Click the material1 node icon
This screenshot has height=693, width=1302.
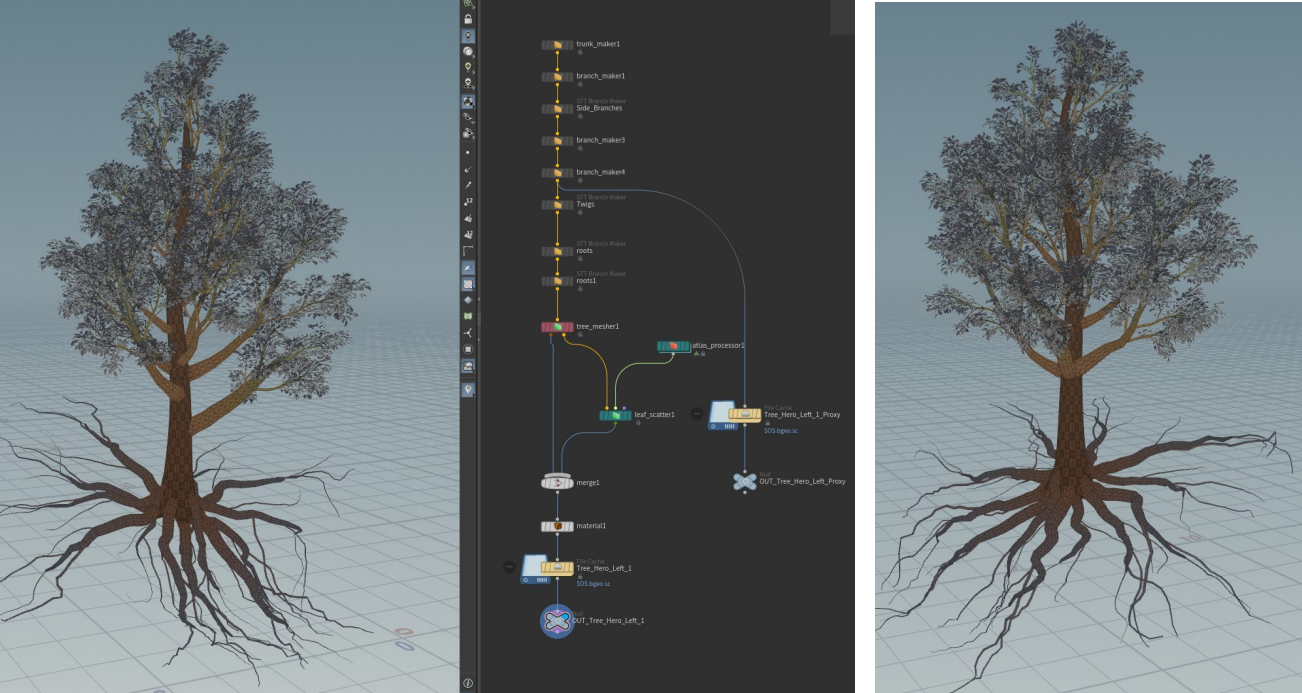(557, 525)
